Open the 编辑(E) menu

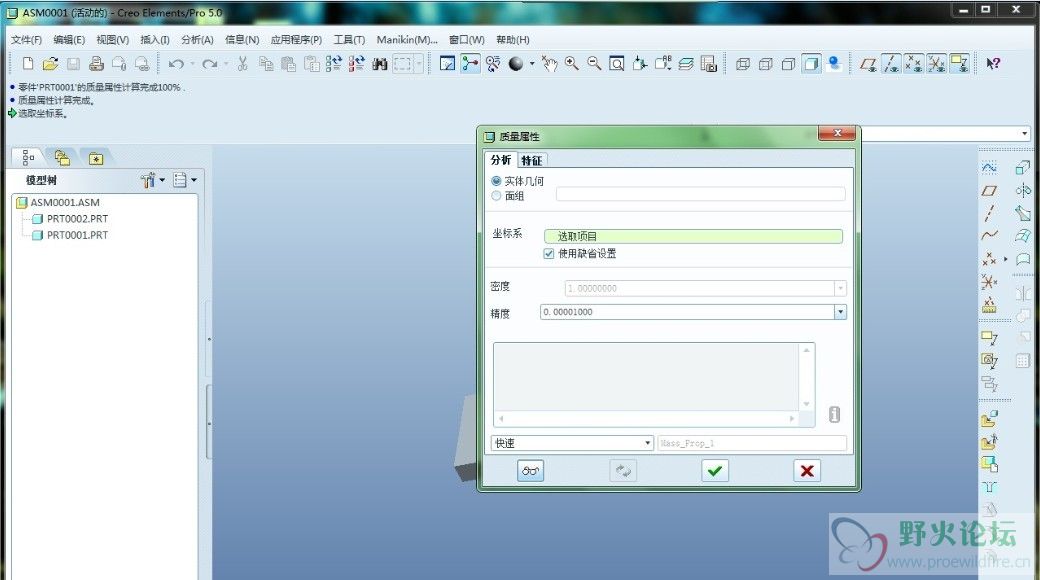click(69, 40)
